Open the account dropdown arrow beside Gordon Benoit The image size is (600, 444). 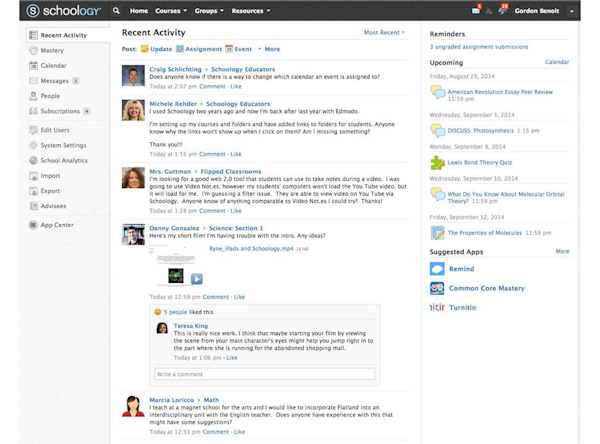(x=572, y=11)
